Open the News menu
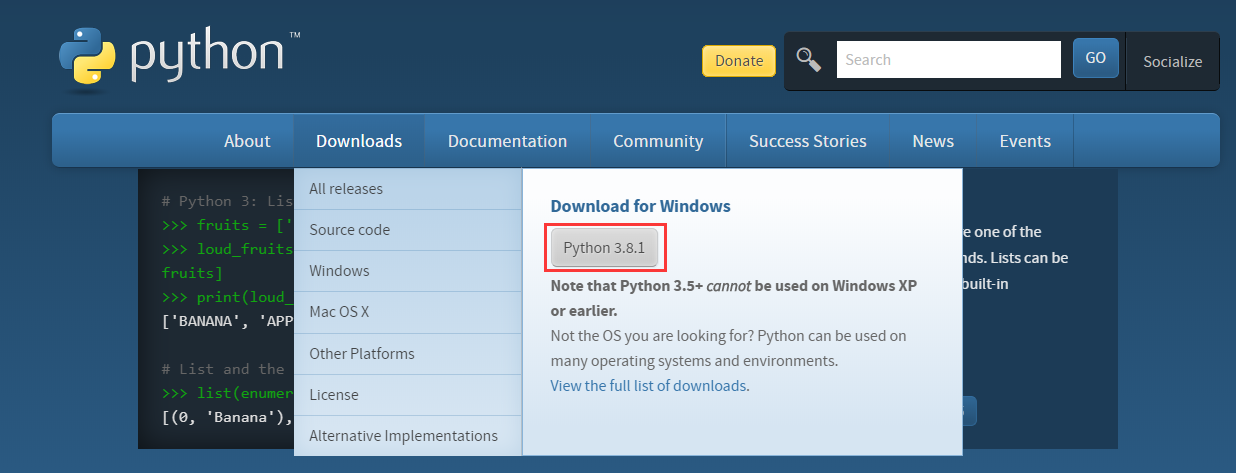Viewport: 1236px width, 473px height. 932,141
